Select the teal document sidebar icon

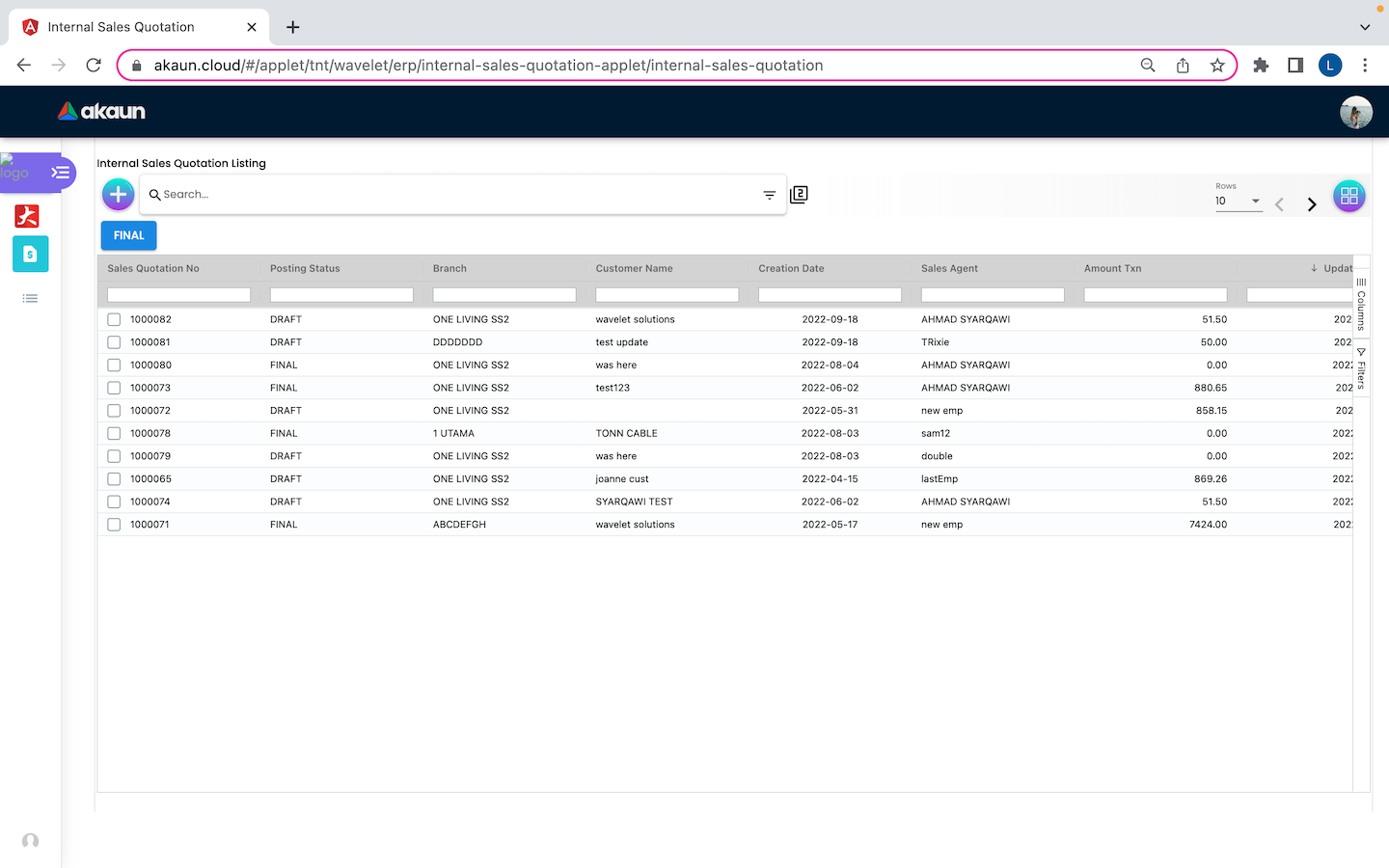pyautogui.click(x=30, y=254)
